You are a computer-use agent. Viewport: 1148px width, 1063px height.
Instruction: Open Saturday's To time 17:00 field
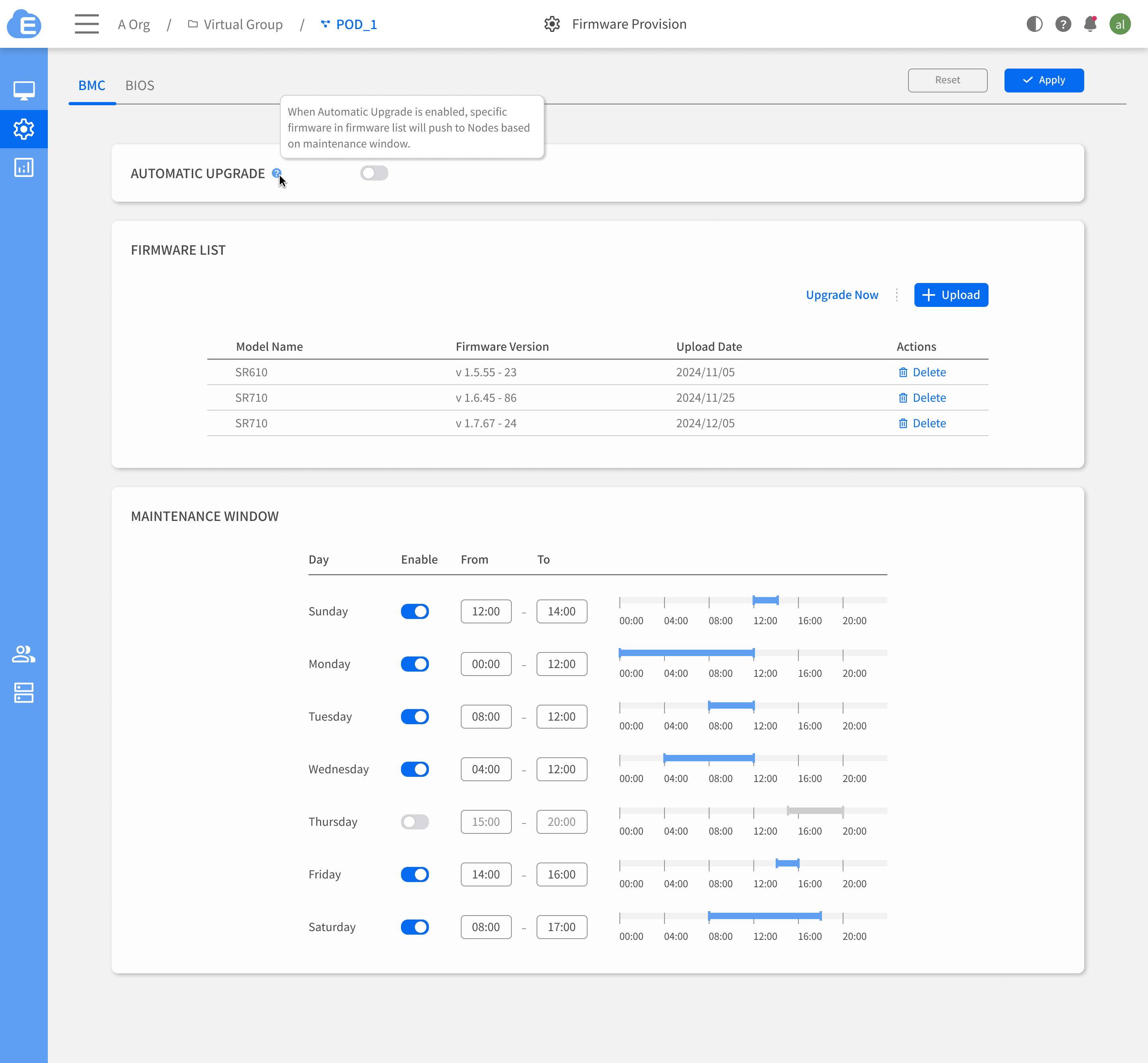tap(561, 927)
